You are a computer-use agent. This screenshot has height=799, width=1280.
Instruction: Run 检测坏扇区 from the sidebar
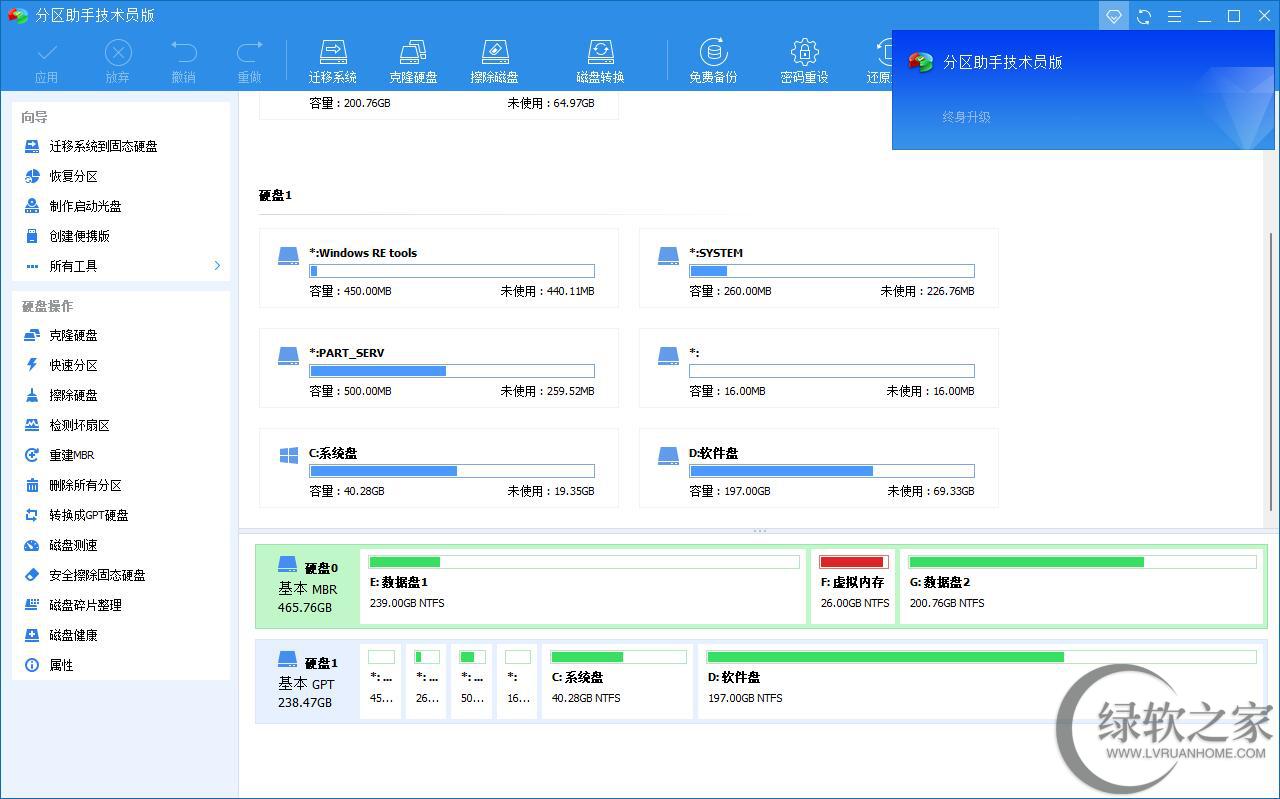click(x=79, y=425)
